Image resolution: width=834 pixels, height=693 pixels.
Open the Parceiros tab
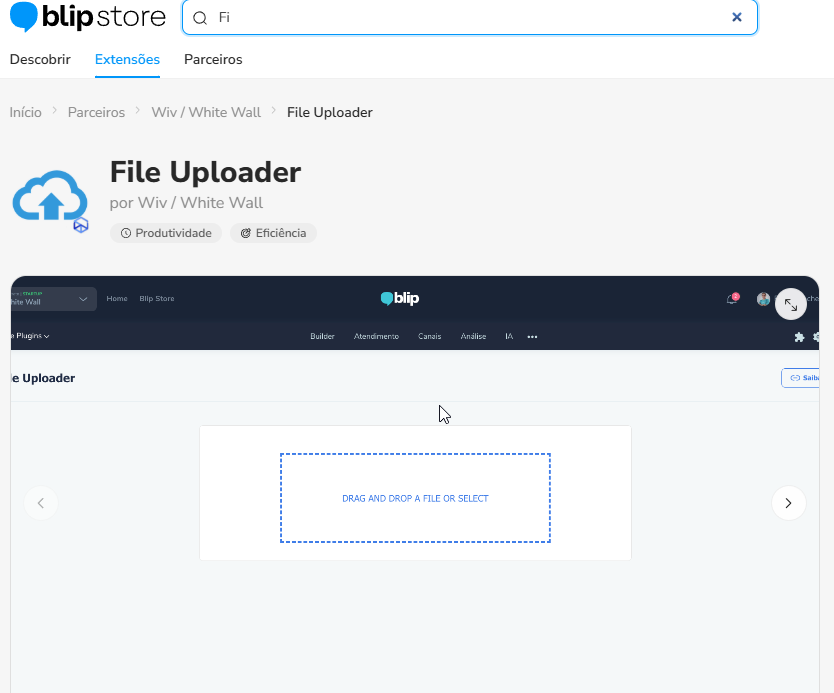[213, 59]
